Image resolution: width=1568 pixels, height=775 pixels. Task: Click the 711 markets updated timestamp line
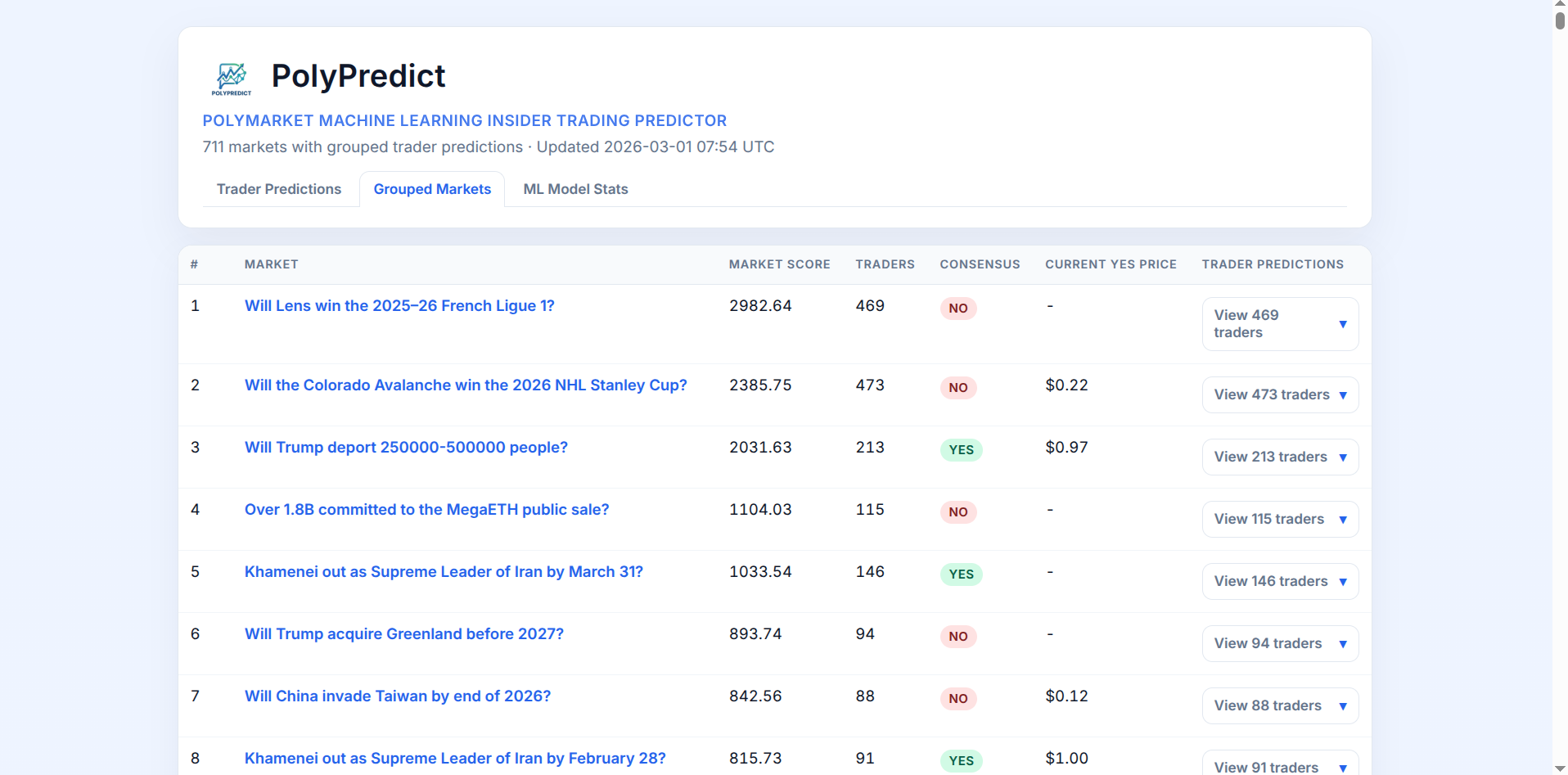pos(489,146)
